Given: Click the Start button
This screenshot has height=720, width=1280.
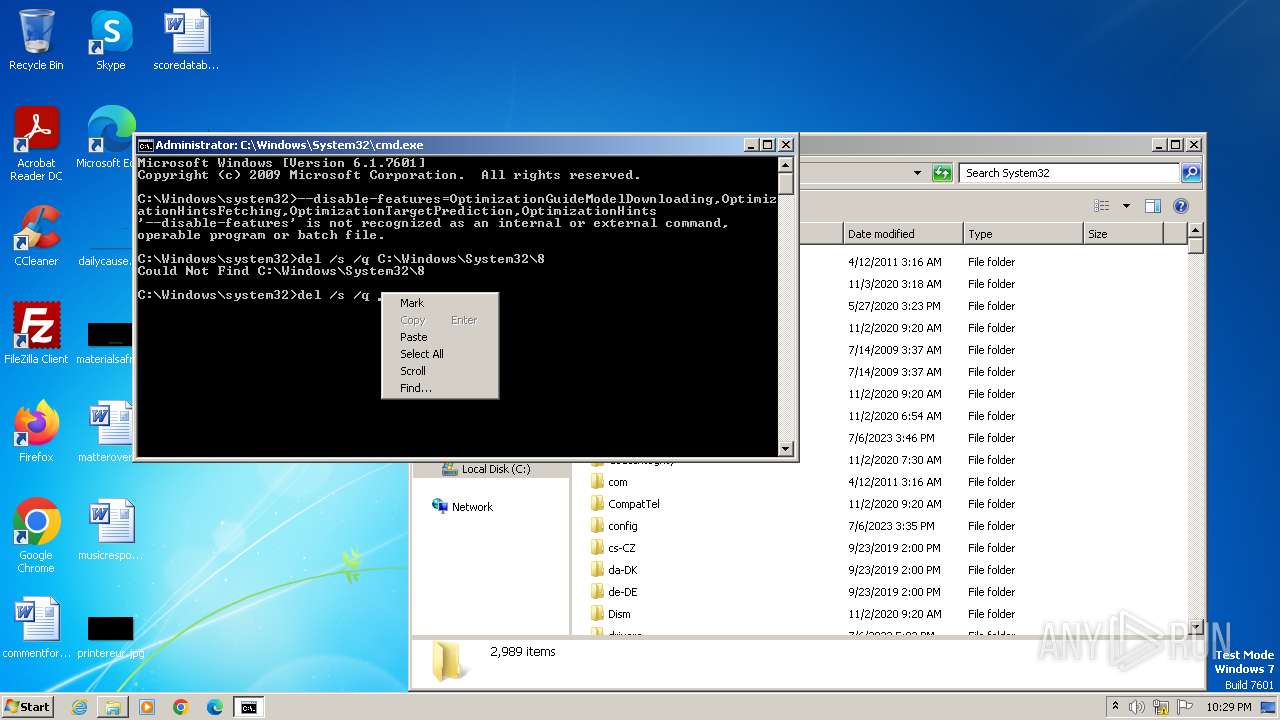Looking at the screenshot, I should click(27, 707).
